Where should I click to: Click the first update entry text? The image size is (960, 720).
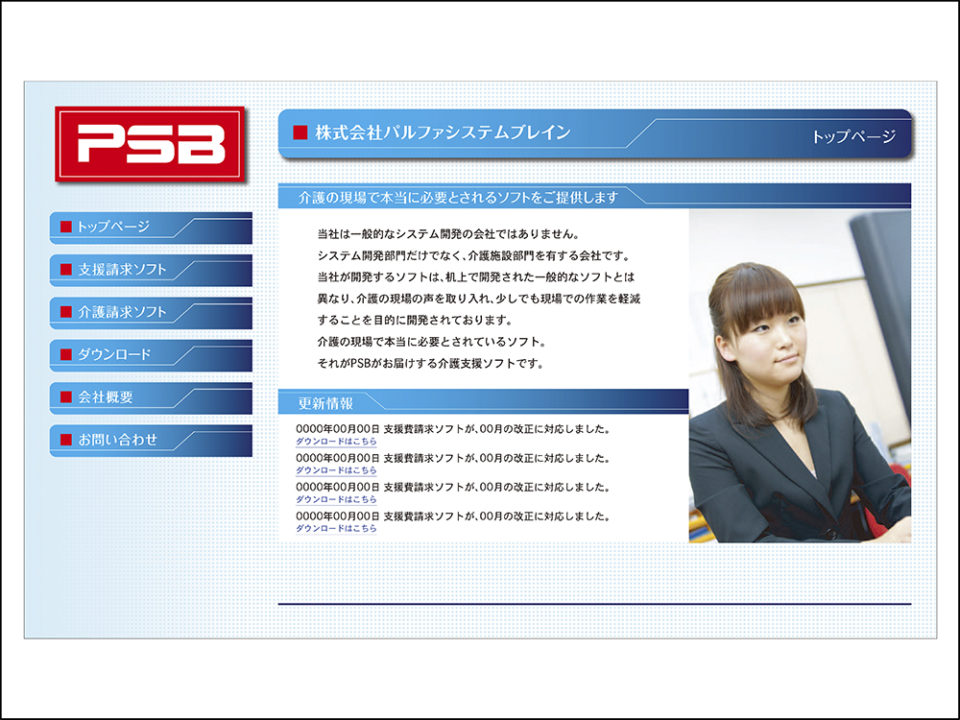[x=452, y=429]
